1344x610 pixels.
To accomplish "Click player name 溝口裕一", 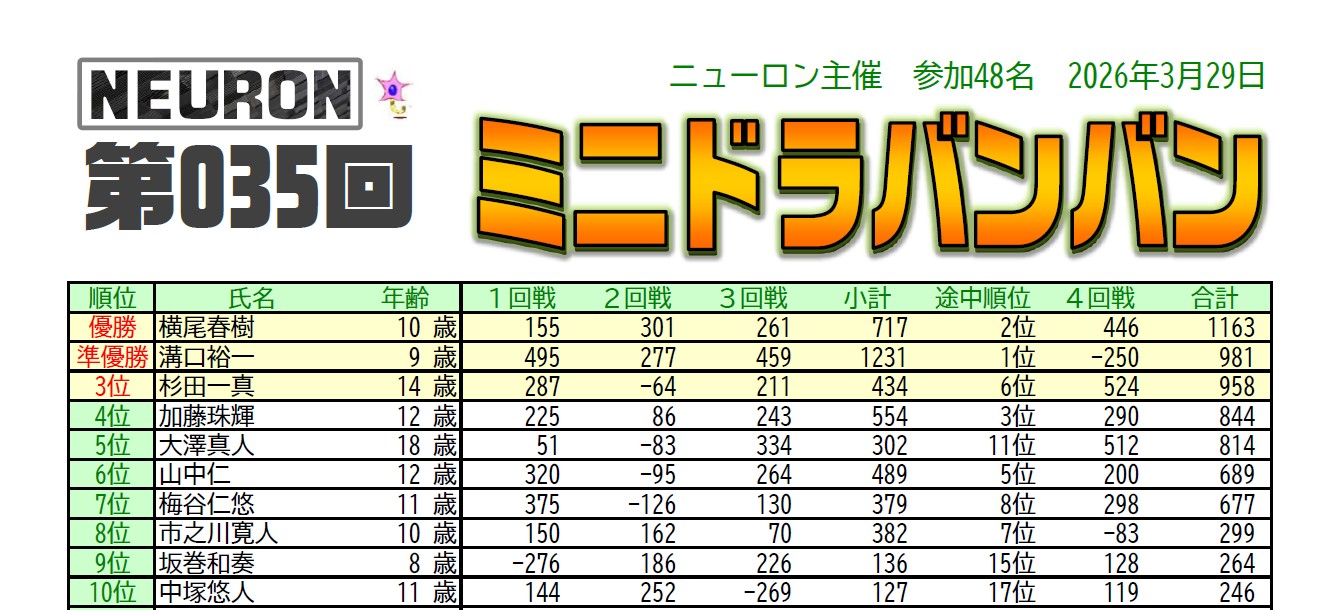I will (207, 357).
